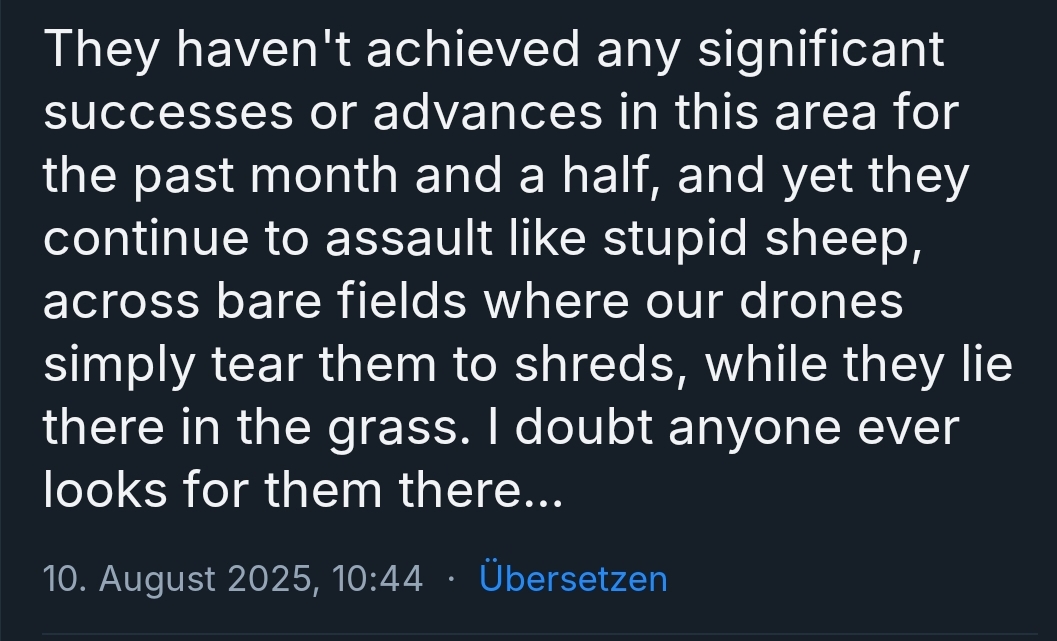
Task: Click the word "month" in the third line
Action: [x=324, y=175]
